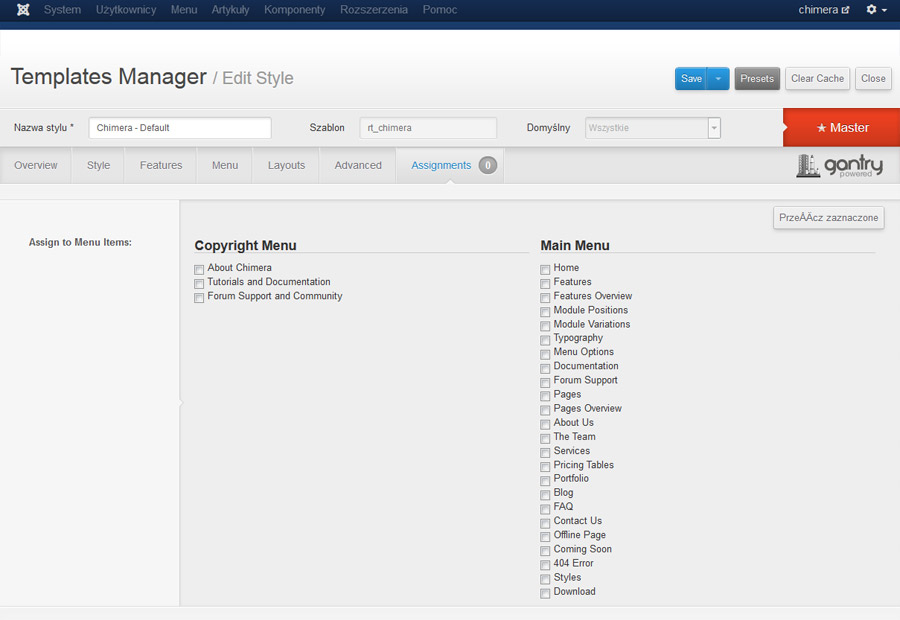Open the Pomoc menu
The height and width of the screenshot is (620, 900).
(440, 10)
